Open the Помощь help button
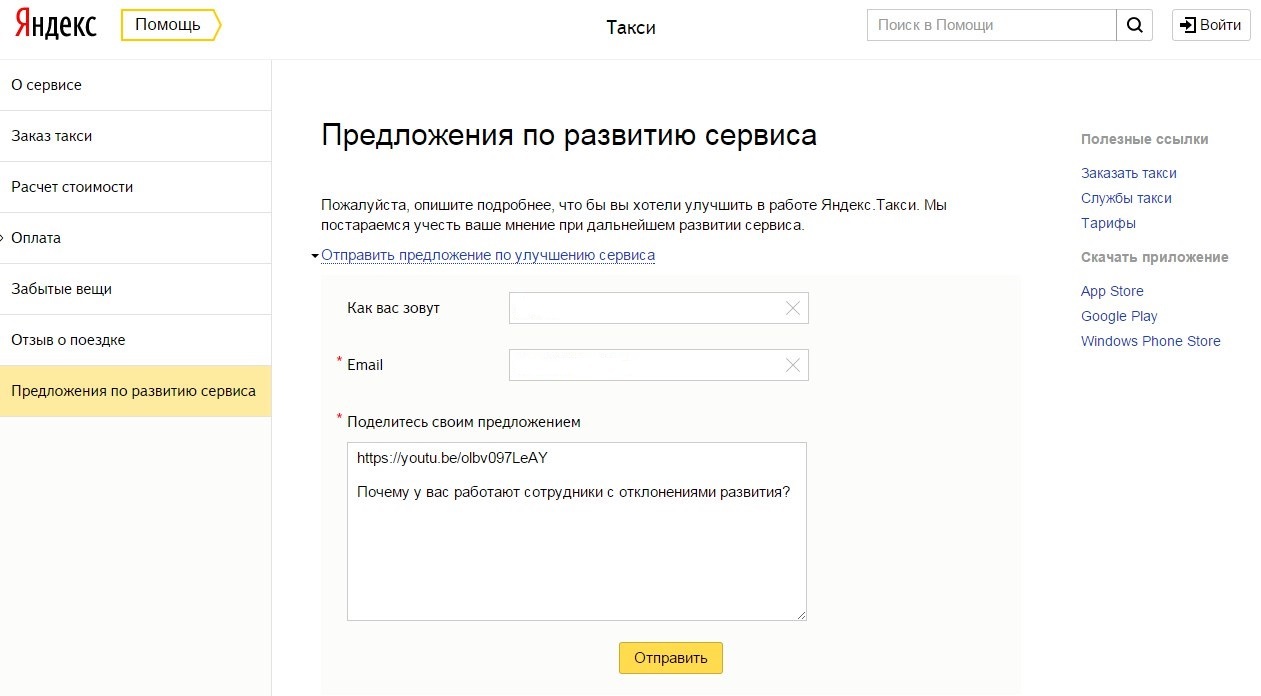This screenshot has width=1261, height=696. point(170,25)
